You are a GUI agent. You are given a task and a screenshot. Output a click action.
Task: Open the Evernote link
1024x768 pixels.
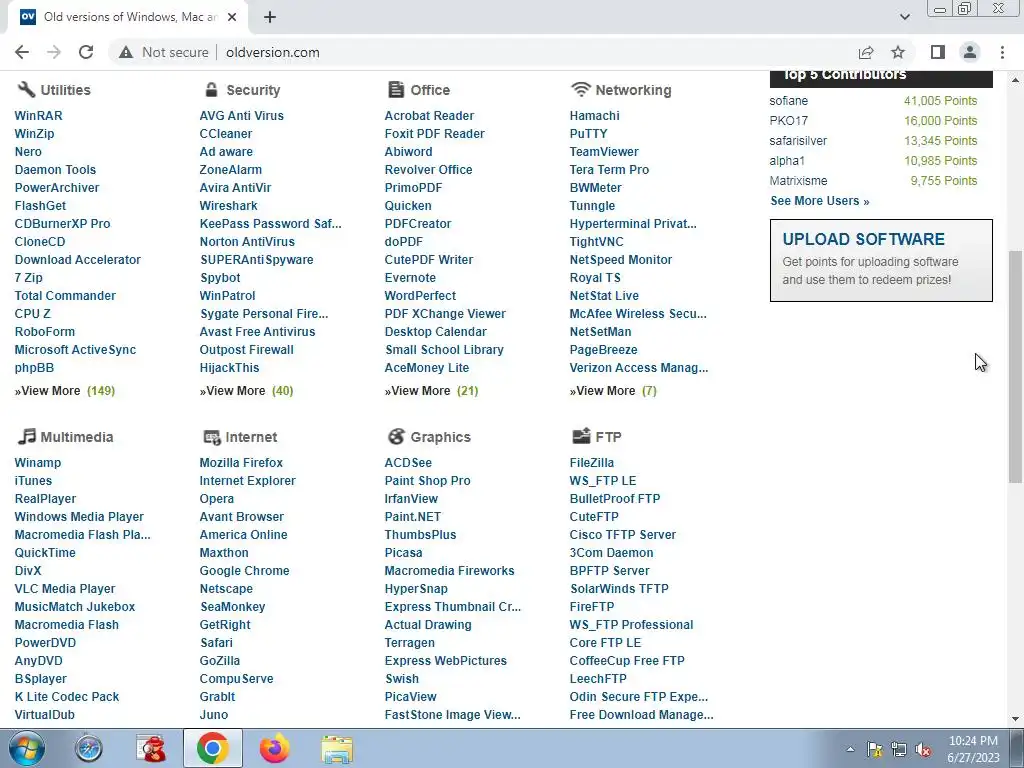pyautogui.click(x=410, y=278)
